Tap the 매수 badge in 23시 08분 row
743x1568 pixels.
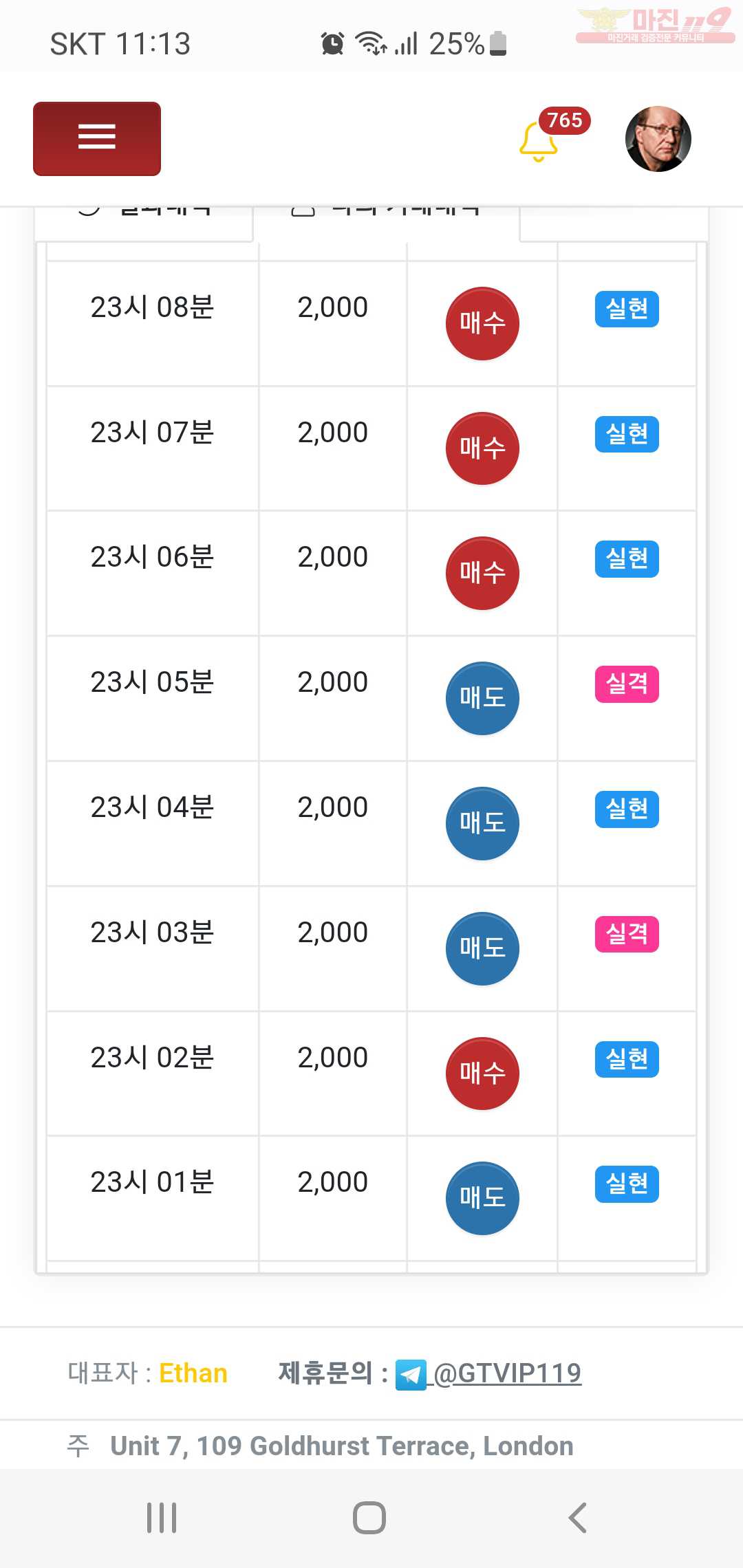[x=483, y=323]
